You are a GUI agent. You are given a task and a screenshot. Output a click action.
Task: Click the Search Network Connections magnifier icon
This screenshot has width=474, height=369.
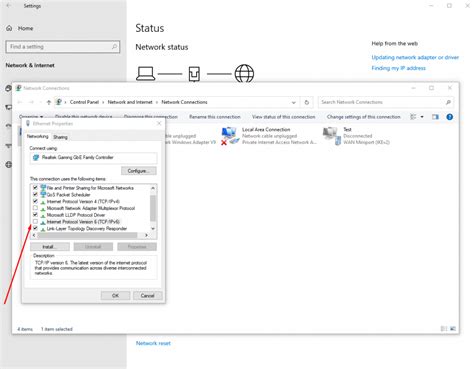pos(448,102)
